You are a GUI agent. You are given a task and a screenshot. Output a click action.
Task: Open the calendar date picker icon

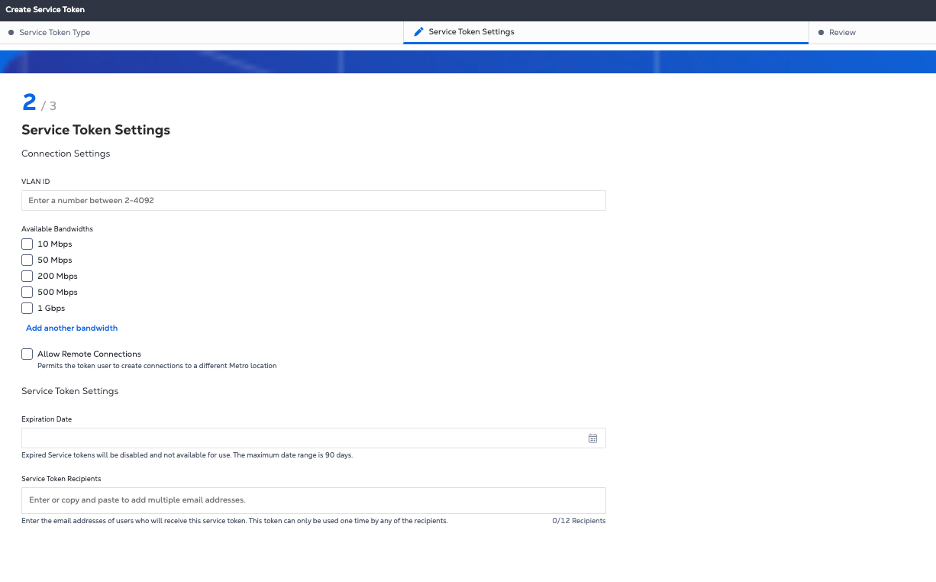point(593,438)
